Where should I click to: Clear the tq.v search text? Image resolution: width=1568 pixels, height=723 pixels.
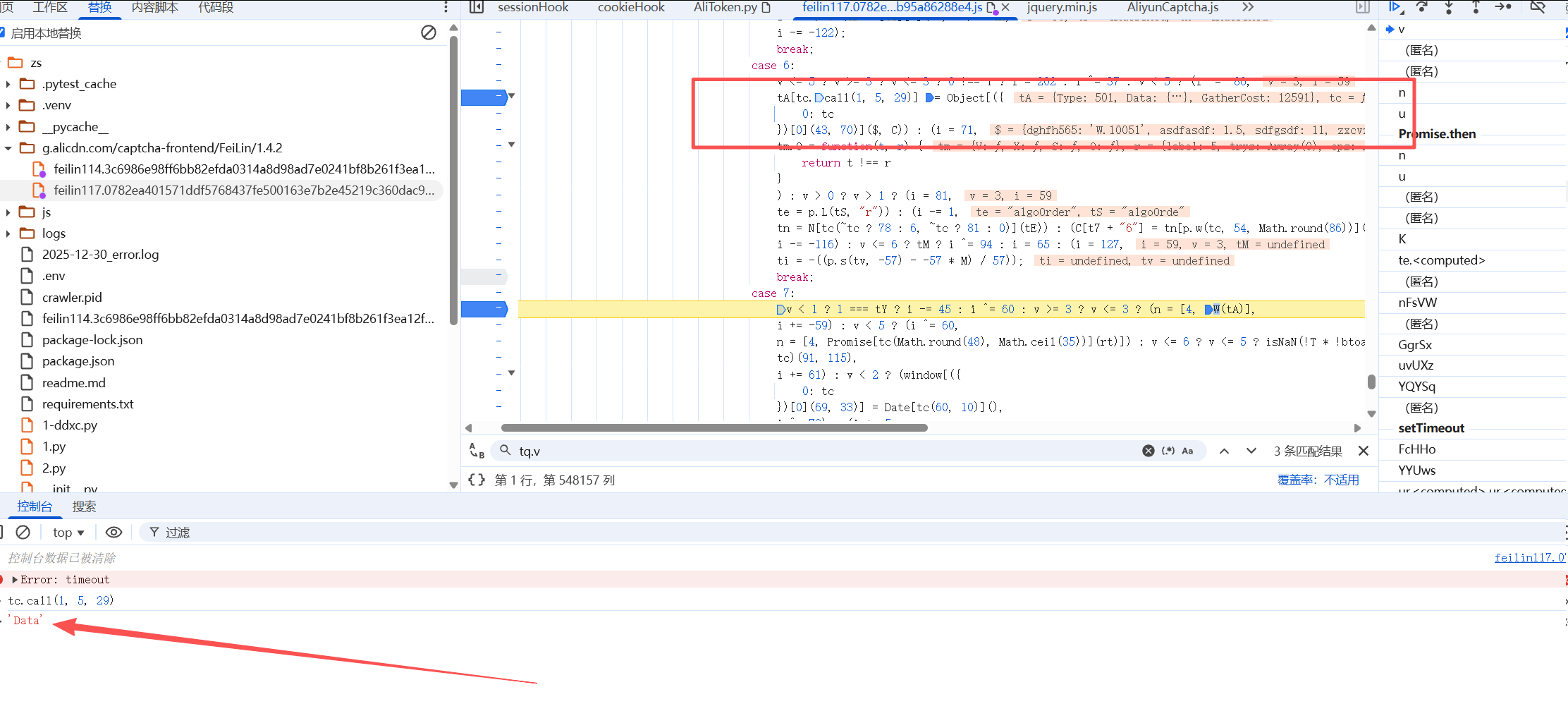coord(1149,451)
